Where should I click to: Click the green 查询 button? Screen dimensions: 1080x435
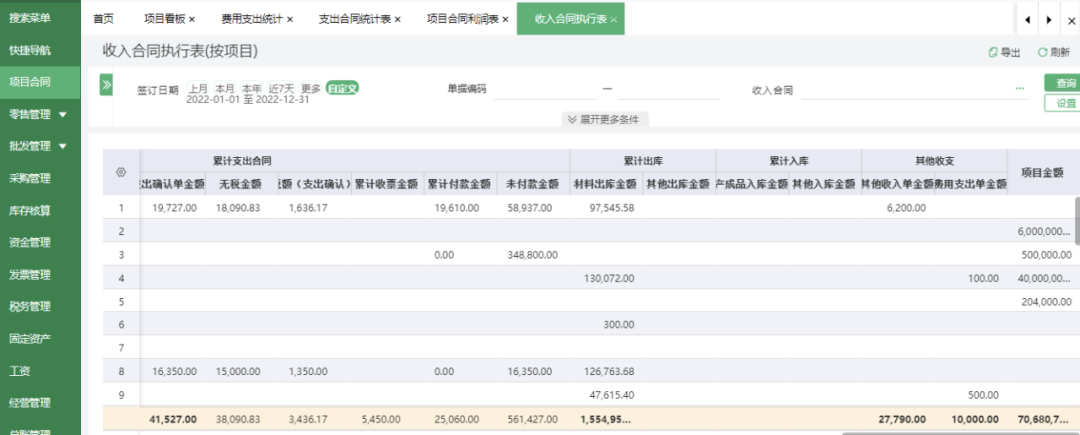(x=1062, y=83)
